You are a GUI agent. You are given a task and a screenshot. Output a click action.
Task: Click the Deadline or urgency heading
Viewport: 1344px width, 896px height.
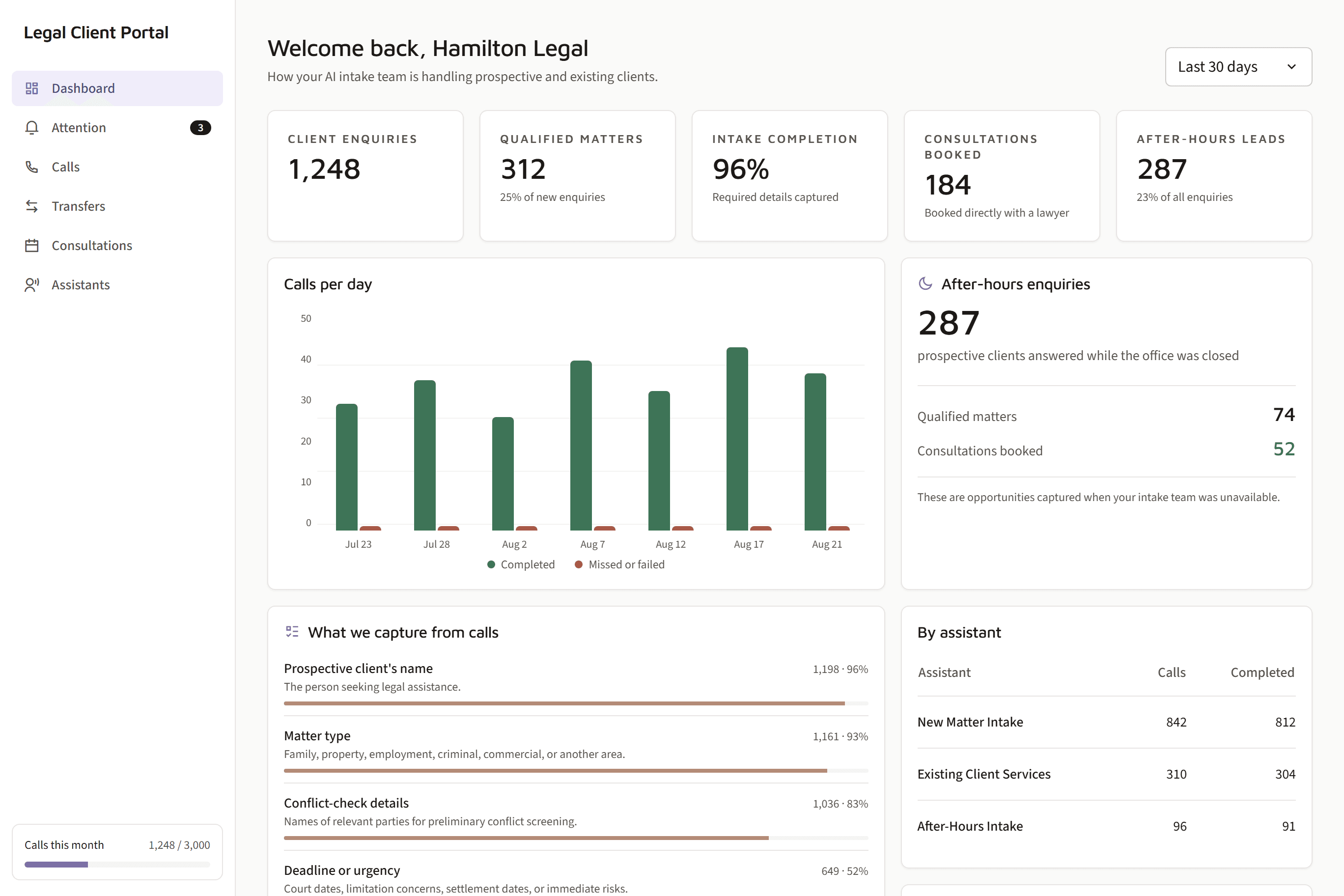pyautogui.click(x=342, y=870)
